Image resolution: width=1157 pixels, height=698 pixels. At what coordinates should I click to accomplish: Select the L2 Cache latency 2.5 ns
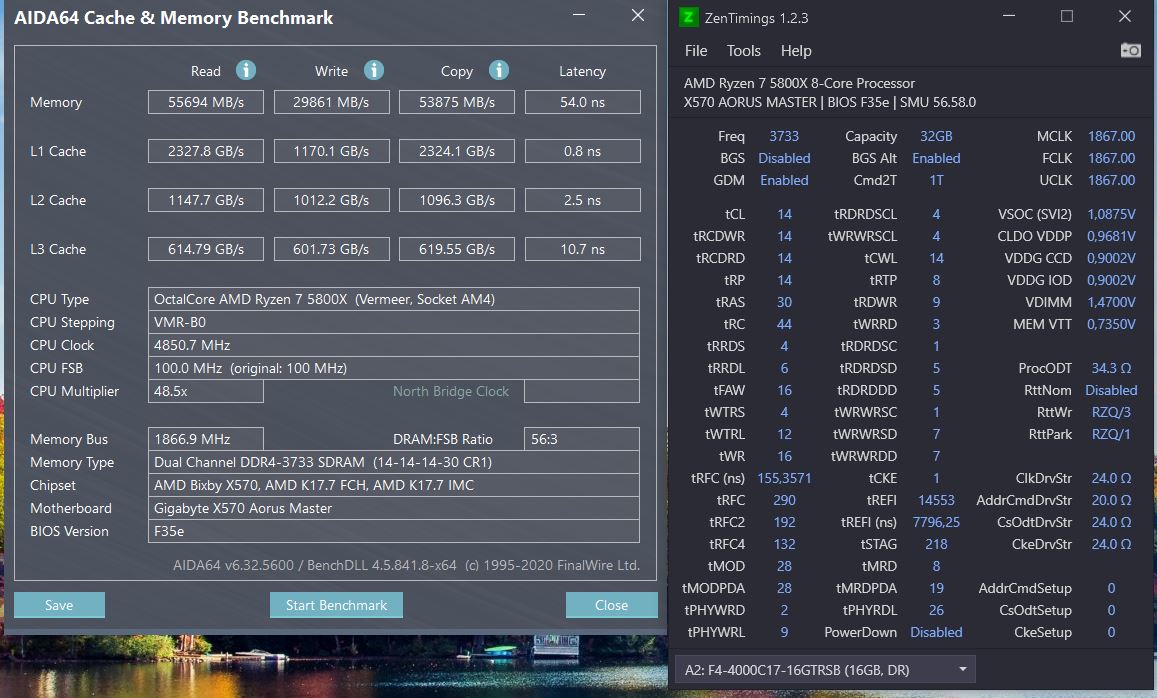[582, 200]
